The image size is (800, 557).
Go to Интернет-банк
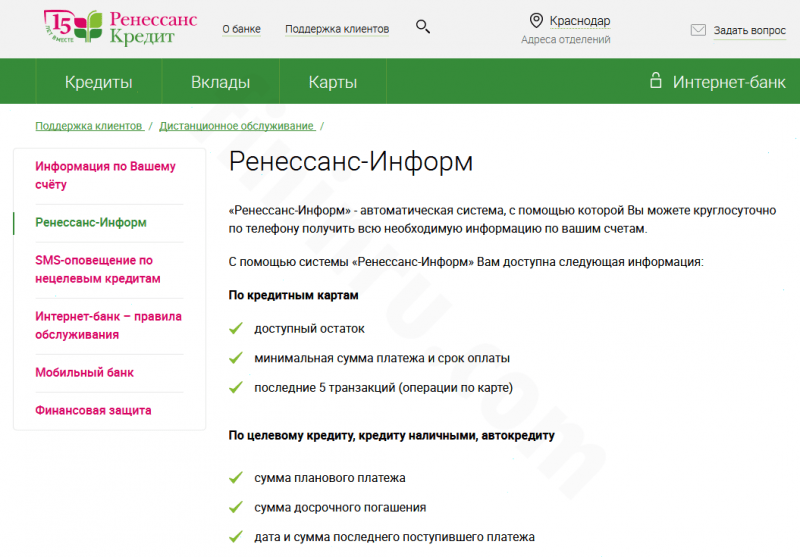click(729, 82)
